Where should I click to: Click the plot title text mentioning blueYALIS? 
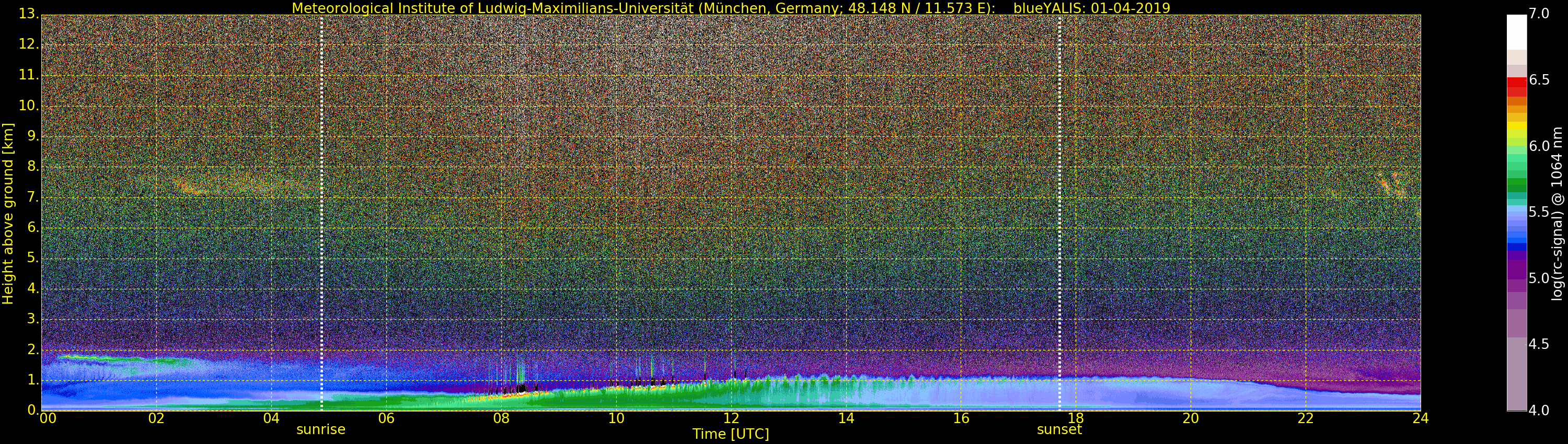pos(731,8)
